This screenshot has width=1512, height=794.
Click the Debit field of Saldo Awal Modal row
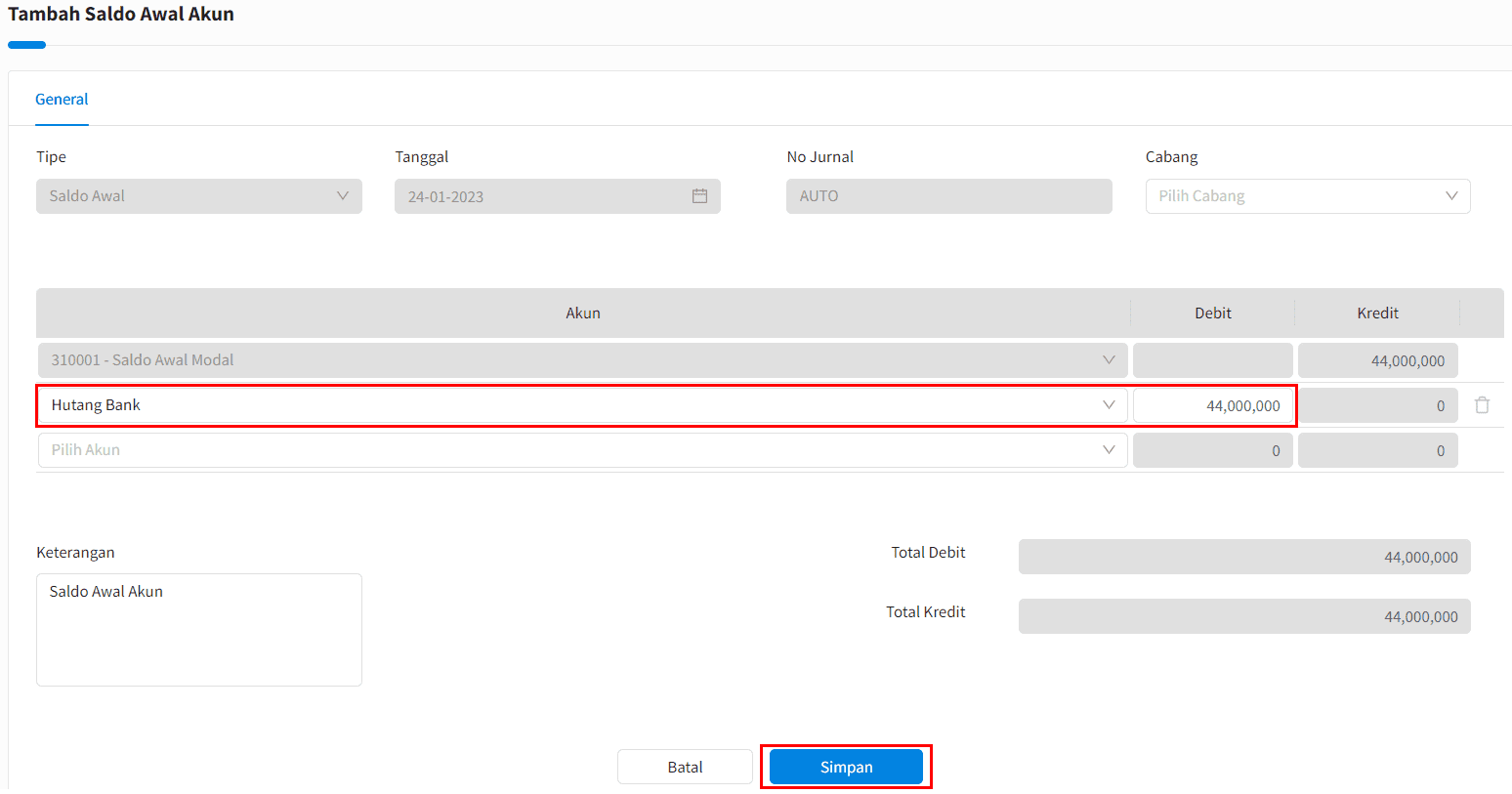[1213, 360]
